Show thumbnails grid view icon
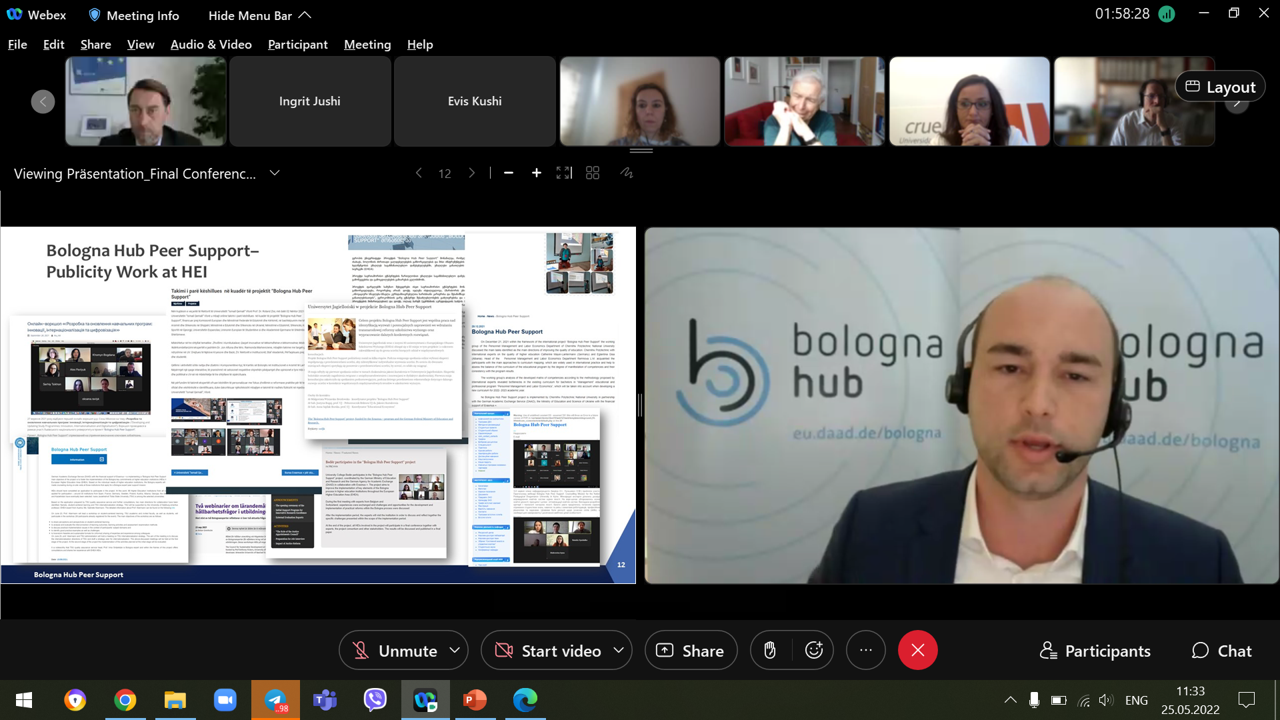This screenshot has width=1280, height=720. [x=592, y=173]
